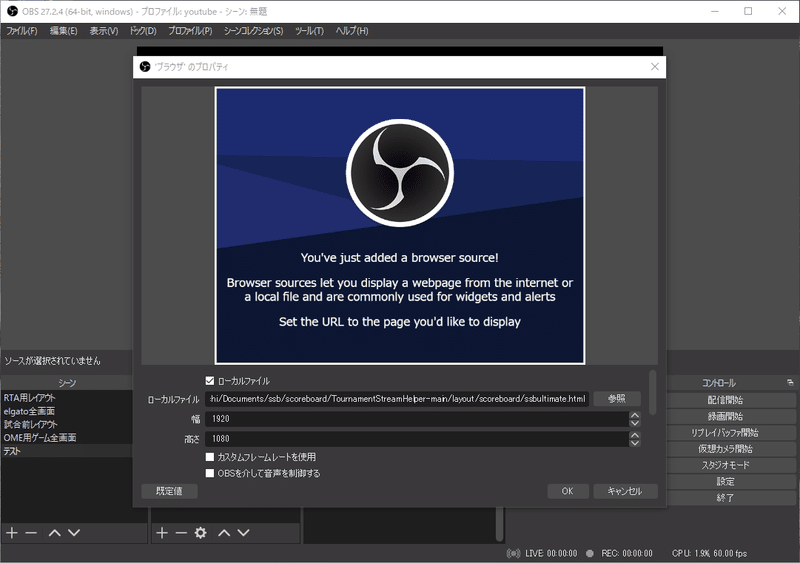Screen dimensions: 800x563
Task: Click 参照 browse button
Action: tap(617, 399)
